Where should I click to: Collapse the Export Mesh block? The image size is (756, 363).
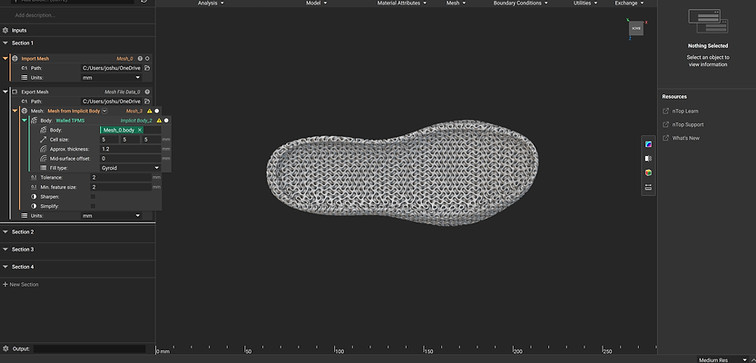5,92
